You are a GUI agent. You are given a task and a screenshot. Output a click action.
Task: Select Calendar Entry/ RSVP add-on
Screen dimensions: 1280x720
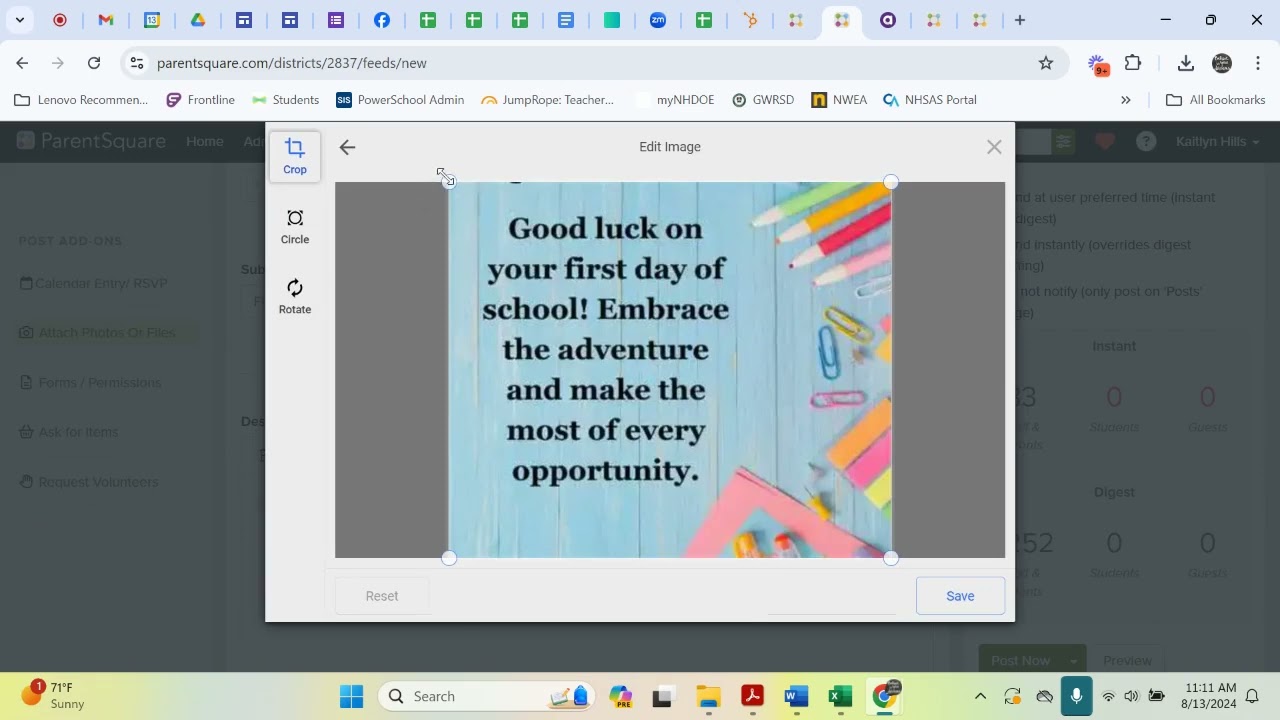point(94,283)
